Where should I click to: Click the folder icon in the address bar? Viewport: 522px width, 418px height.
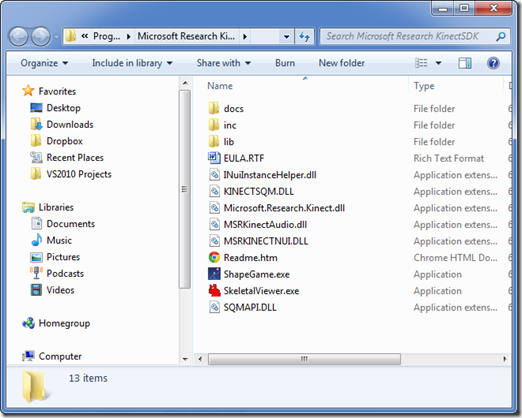pyautogui.click(x=70, y=36)
